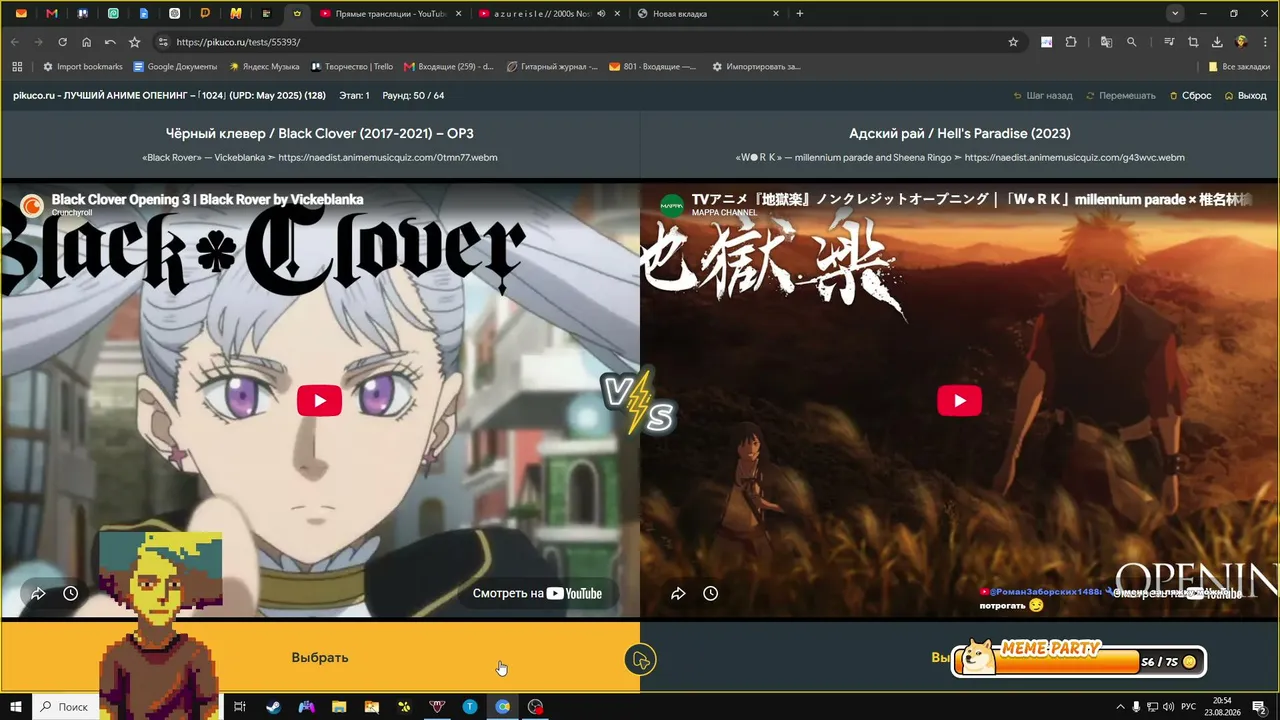Open the W●RK naedist webm link
Viewport: 1280px width, 720px height.
1075,157
